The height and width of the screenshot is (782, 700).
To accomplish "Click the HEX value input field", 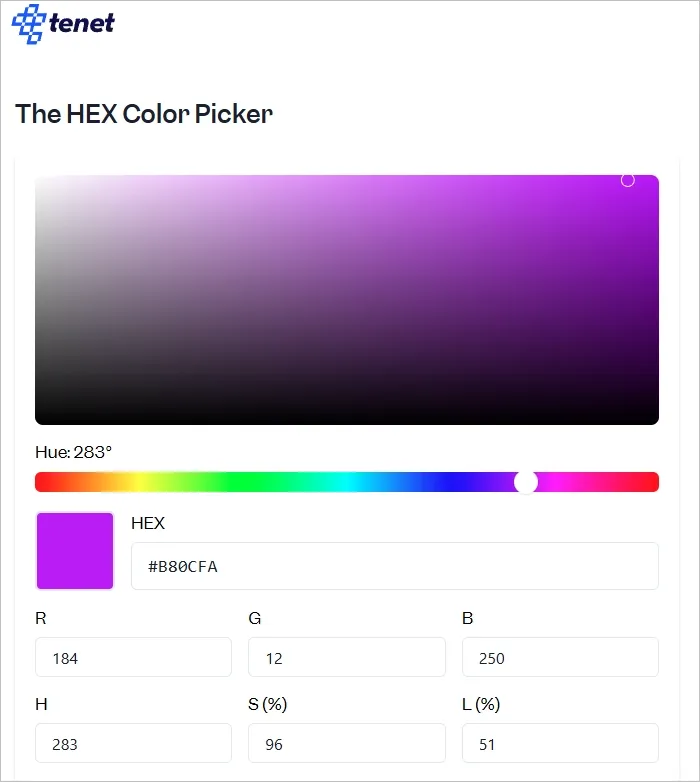I will tap(394, 567).
